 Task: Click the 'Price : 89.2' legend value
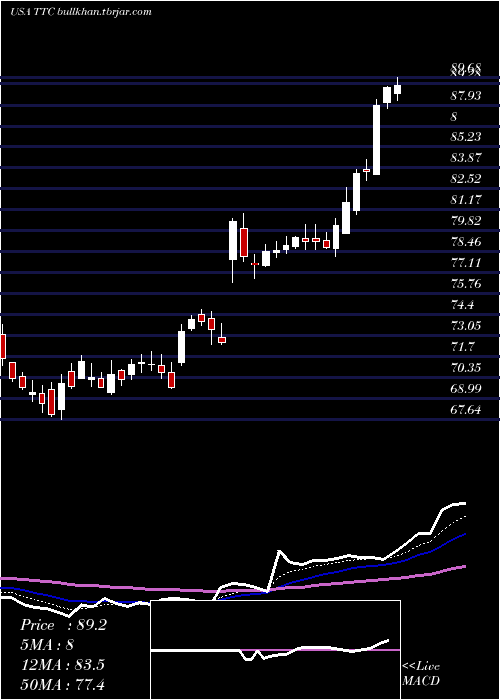pos(63,625)
